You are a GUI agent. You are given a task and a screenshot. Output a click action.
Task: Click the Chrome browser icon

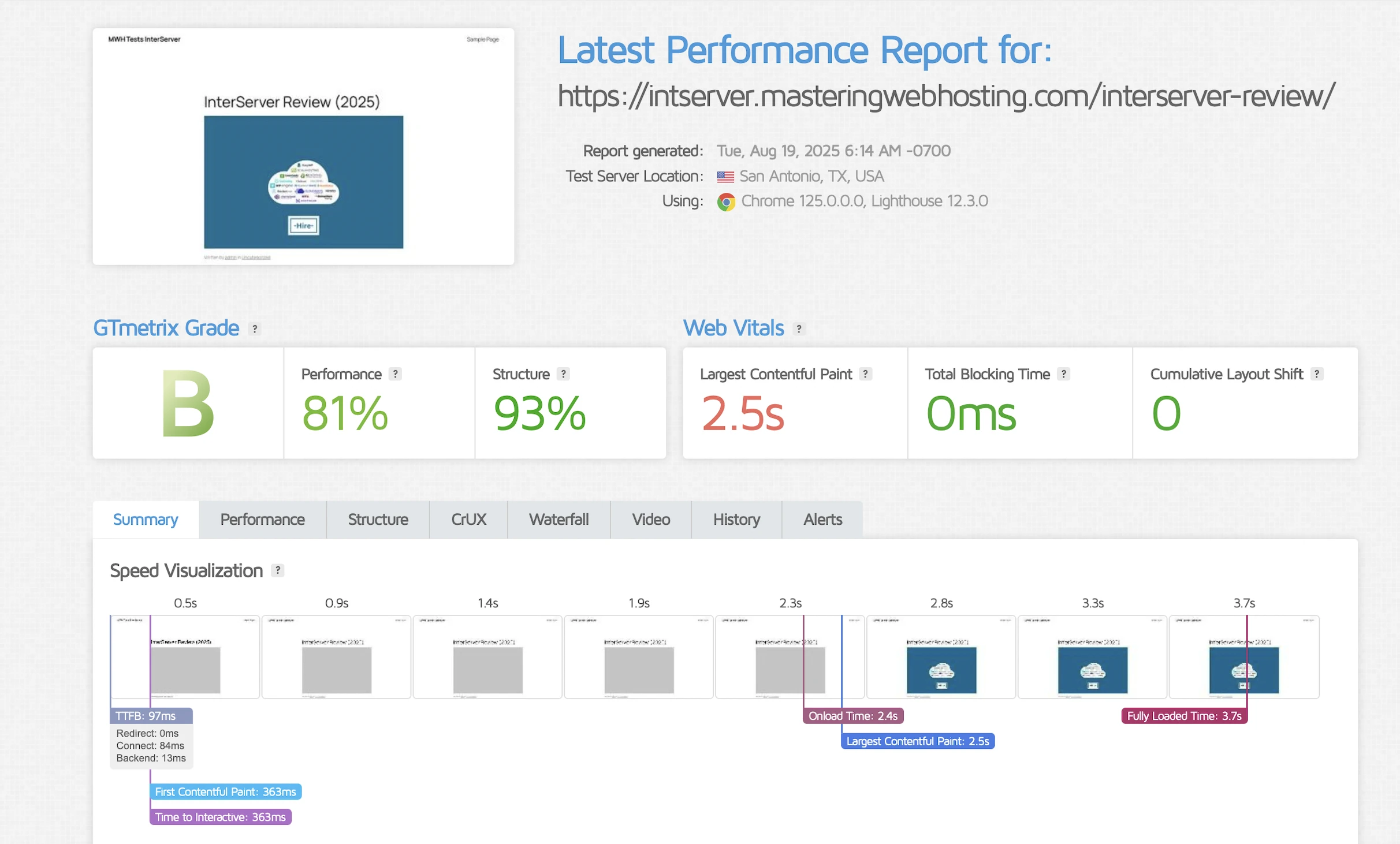(x=726, y=201)
